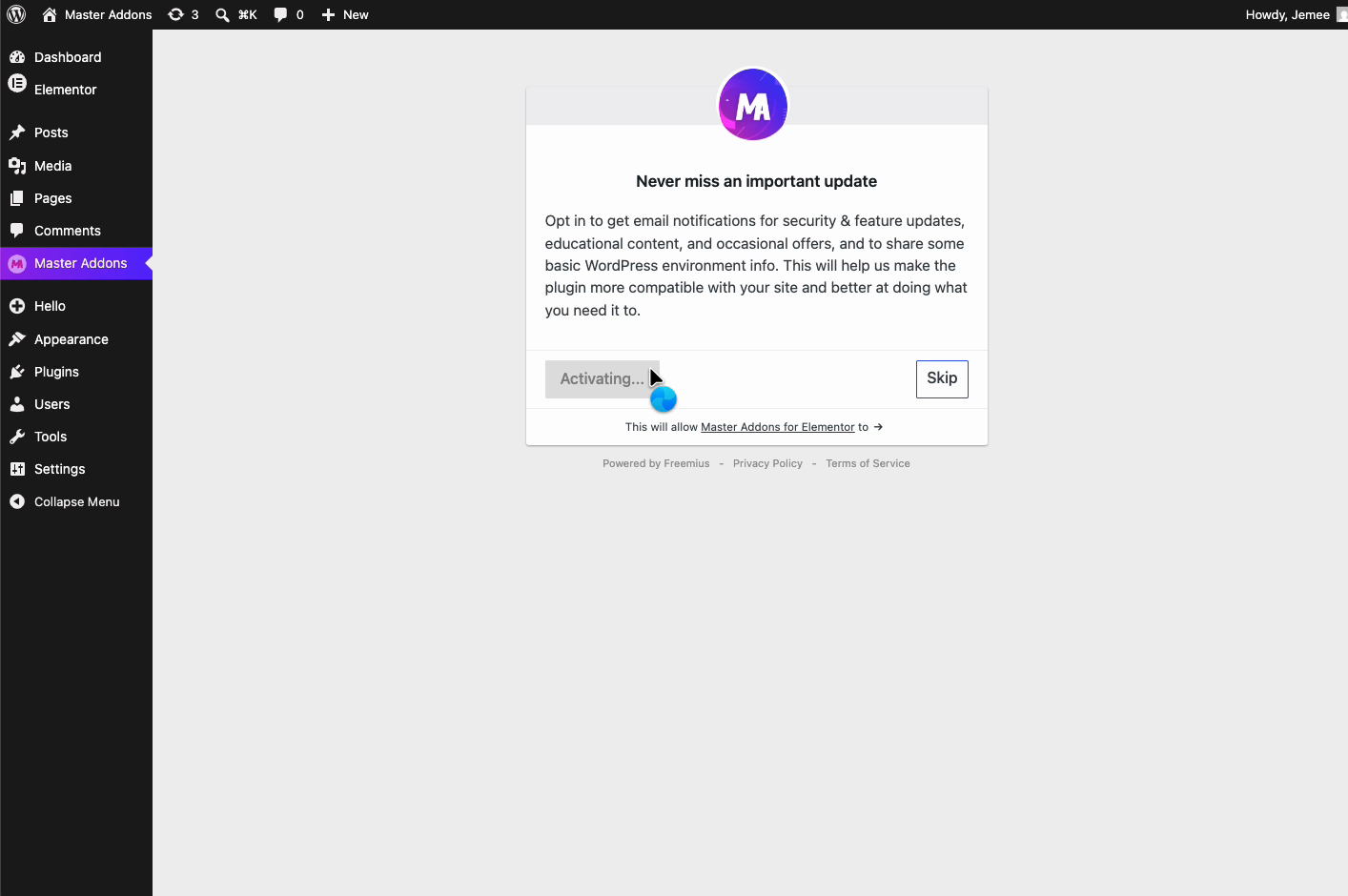Click the Comments speech bubble icon in the sidebar

coord(17,231)
